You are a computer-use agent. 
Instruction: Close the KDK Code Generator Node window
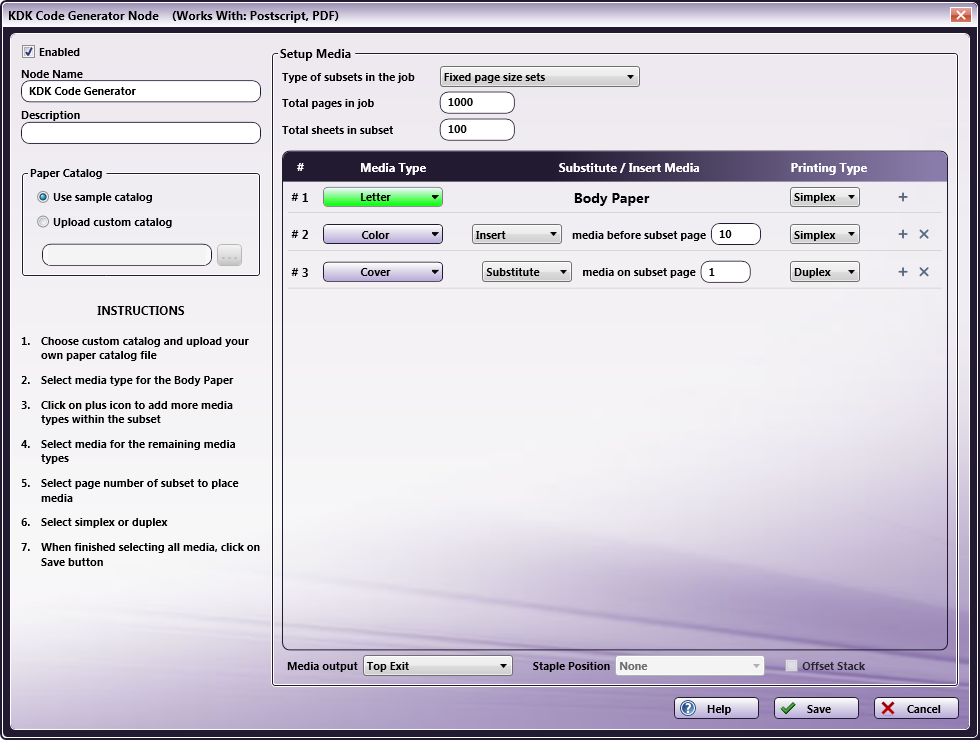[x=960, y=15]
